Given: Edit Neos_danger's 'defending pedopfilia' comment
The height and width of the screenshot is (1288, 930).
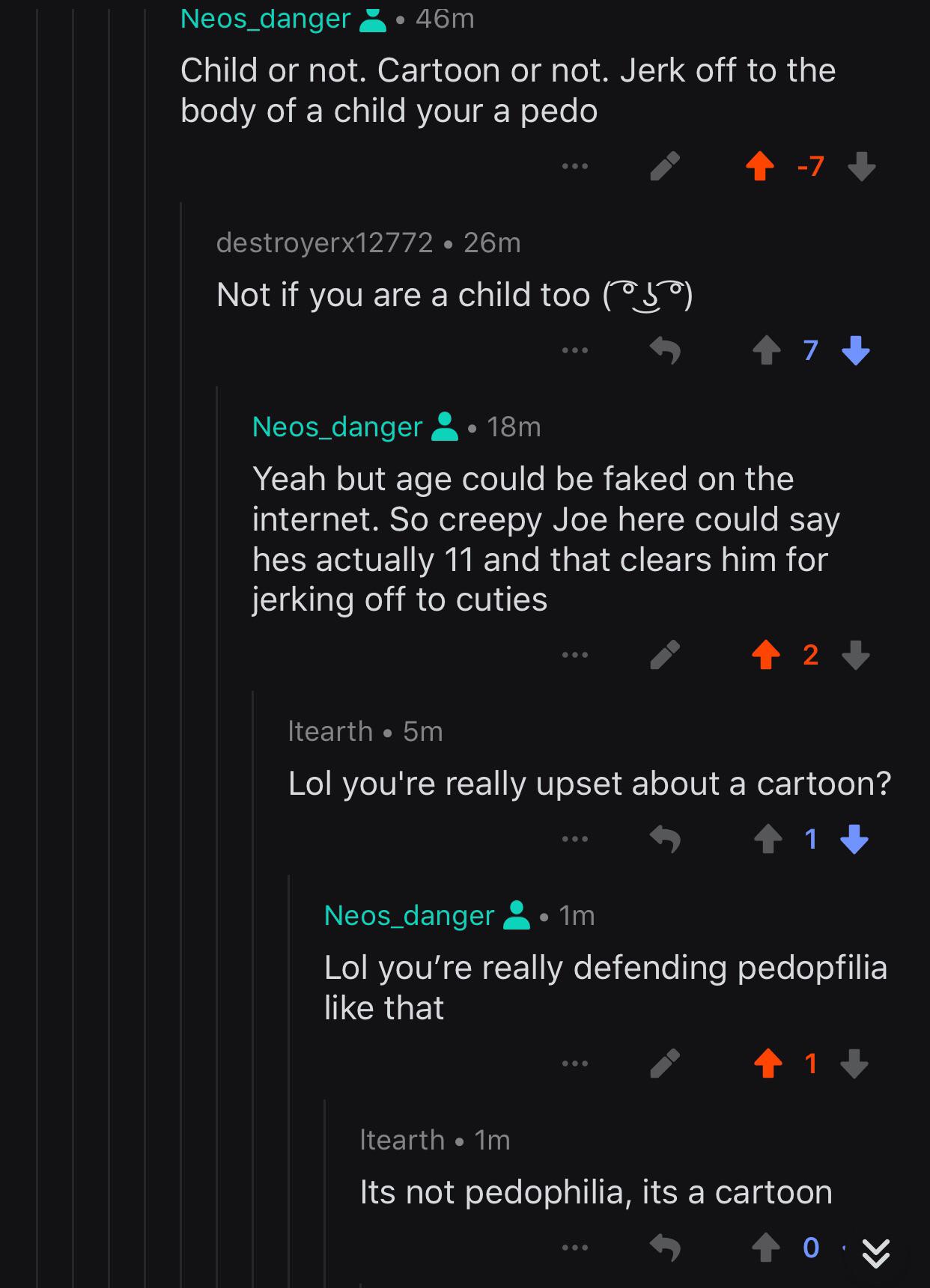Looking at the screenshot, I should pyautogui.click(x=666, y=1064).
